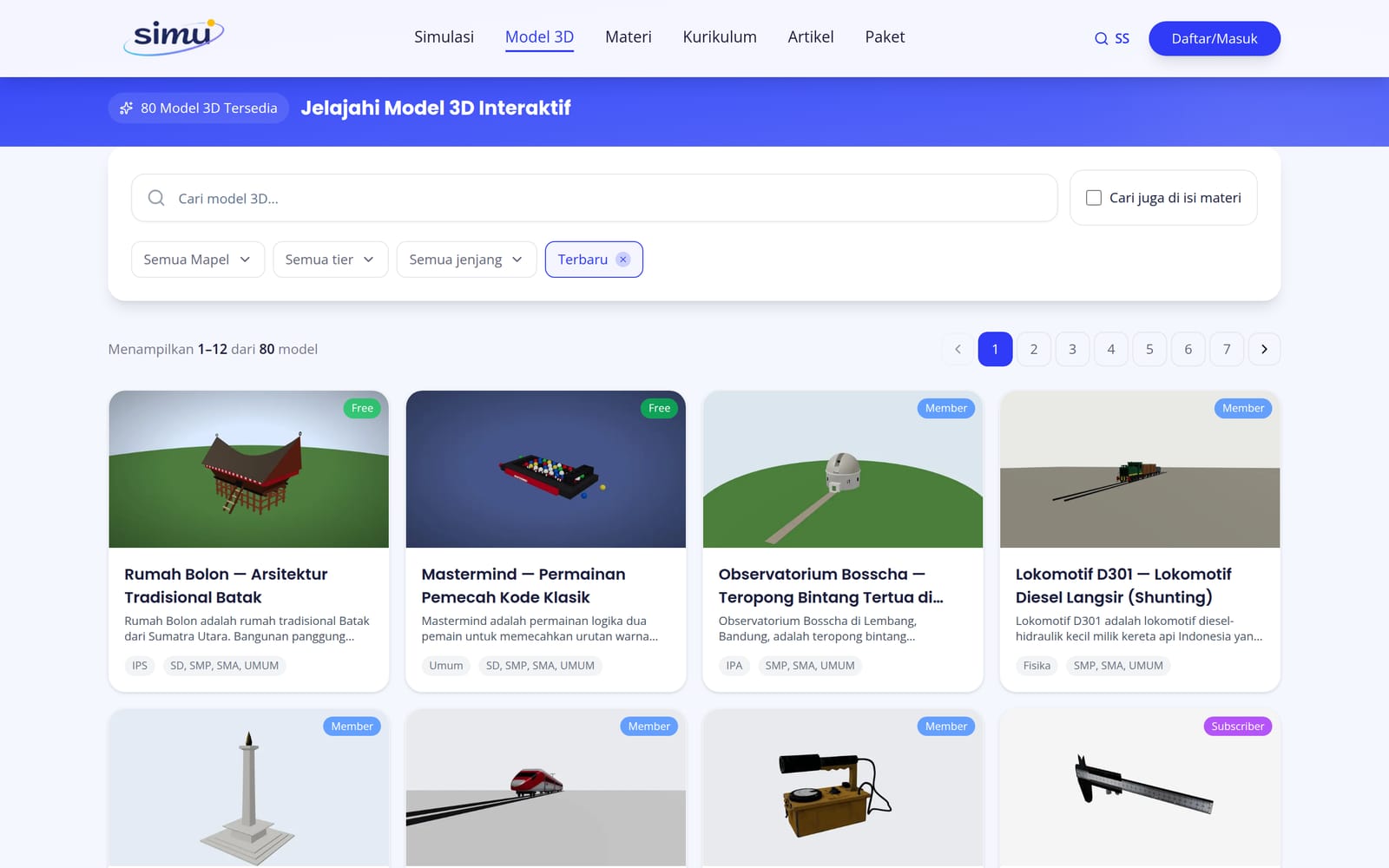Open the Paket nav item
The height and width of the screenshot is (868, 1389).
[885, 36]
